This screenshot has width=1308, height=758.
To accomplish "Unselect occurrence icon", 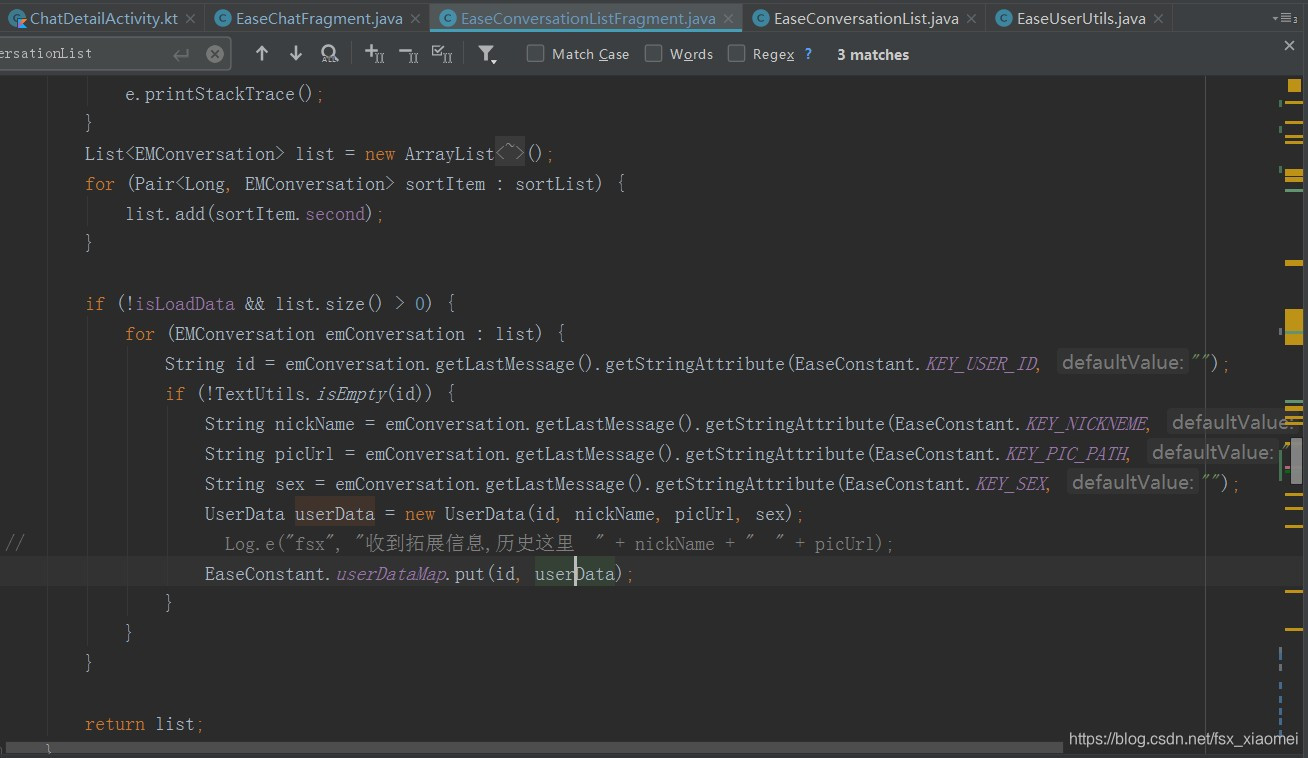I will [408, 54].
